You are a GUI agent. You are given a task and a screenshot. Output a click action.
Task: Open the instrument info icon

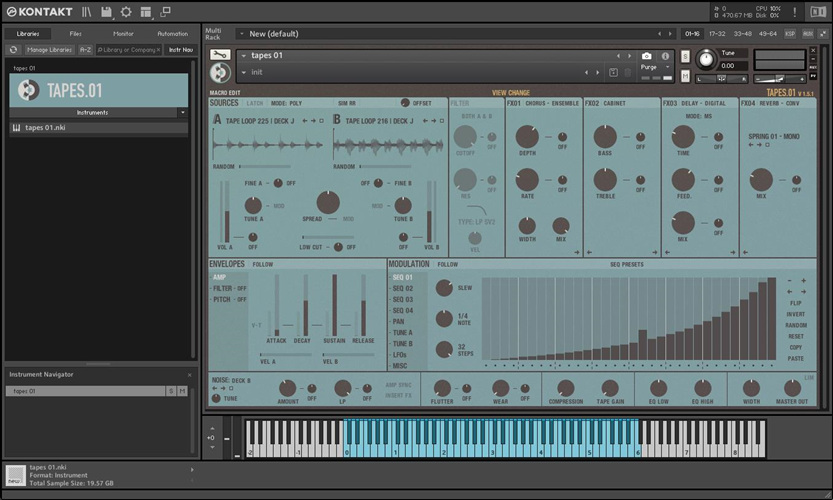[x=663, y=56]
